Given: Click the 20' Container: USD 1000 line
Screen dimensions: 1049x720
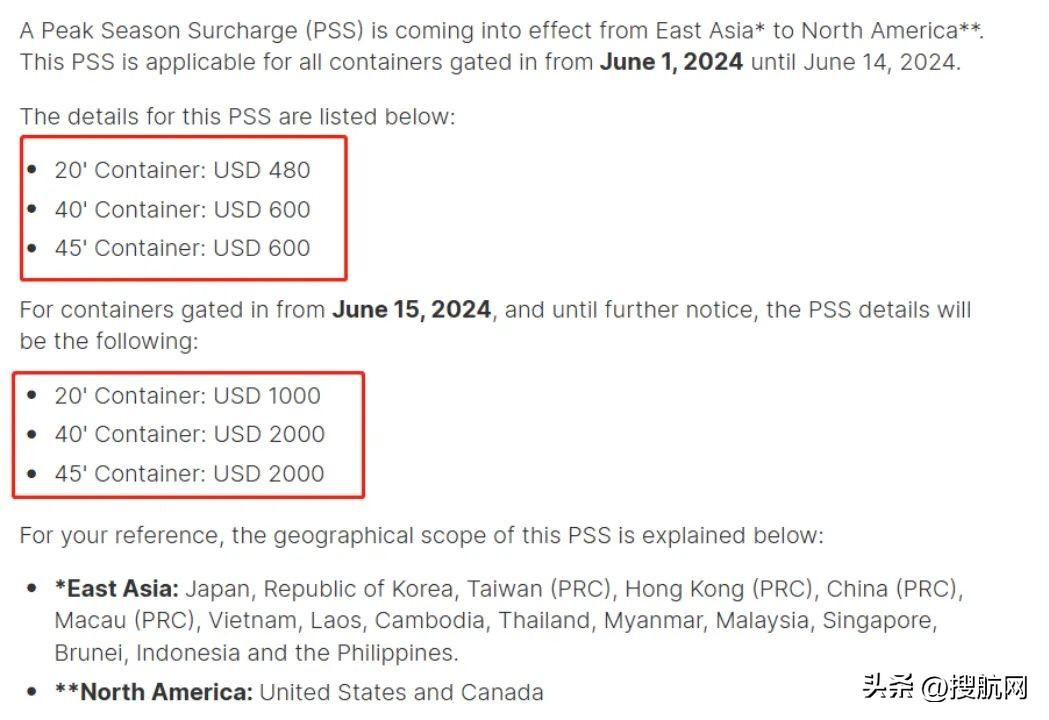Looking at the screenshot, I should [x=187, y=395].
